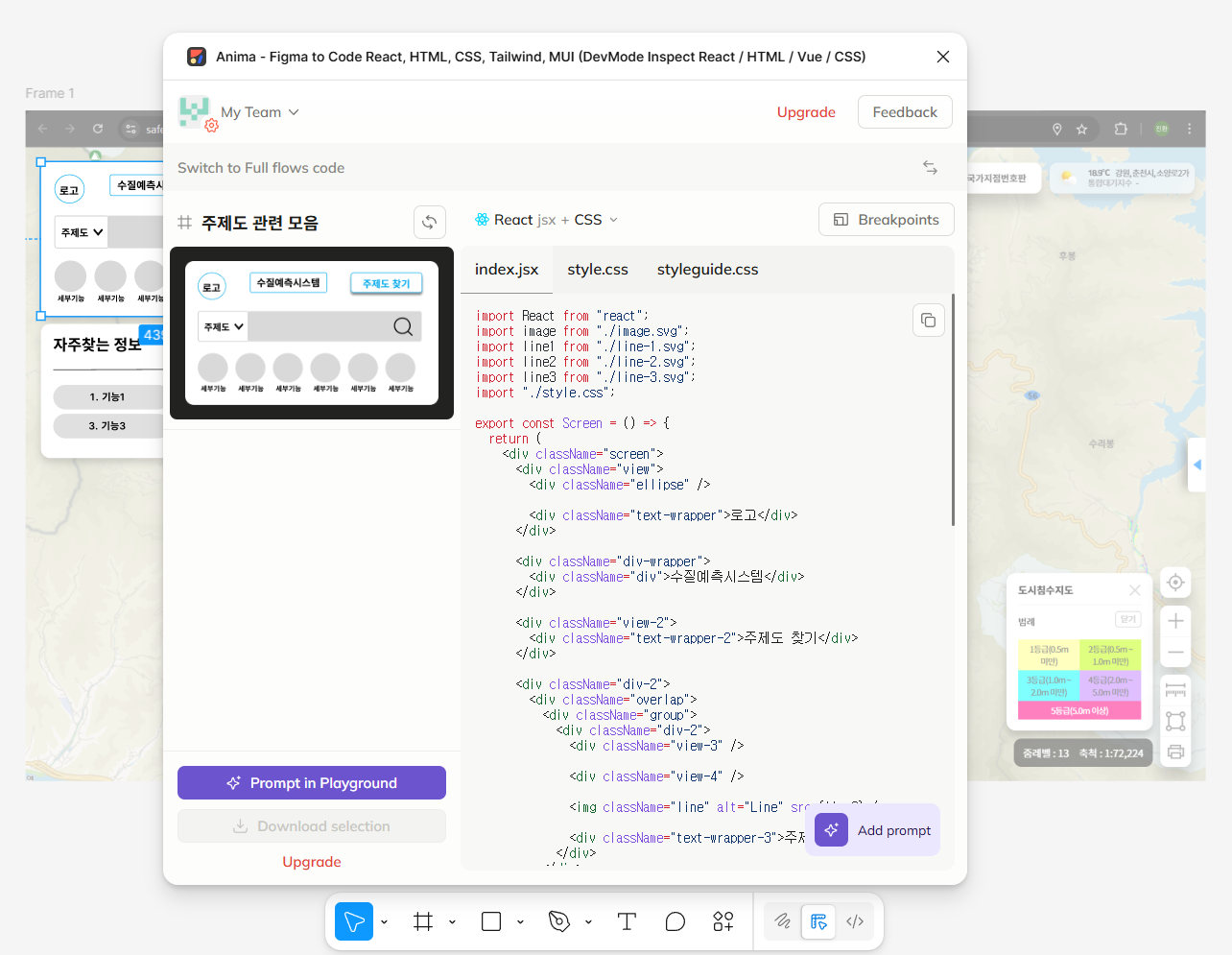
Task: Click the Feedback button
Action: pyautogui.click(x=905, y=112)
